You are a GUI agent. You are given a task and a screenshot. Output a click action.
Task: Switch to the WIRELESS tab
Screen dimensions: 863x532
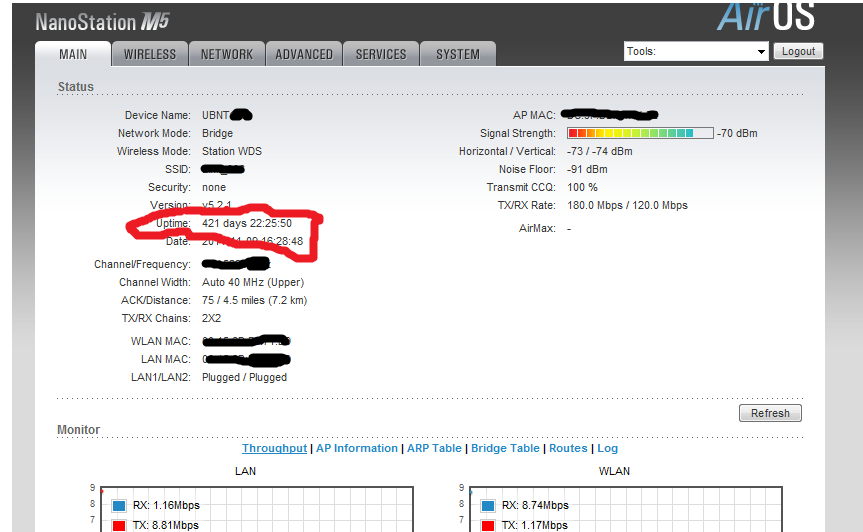tap(150, 54)
